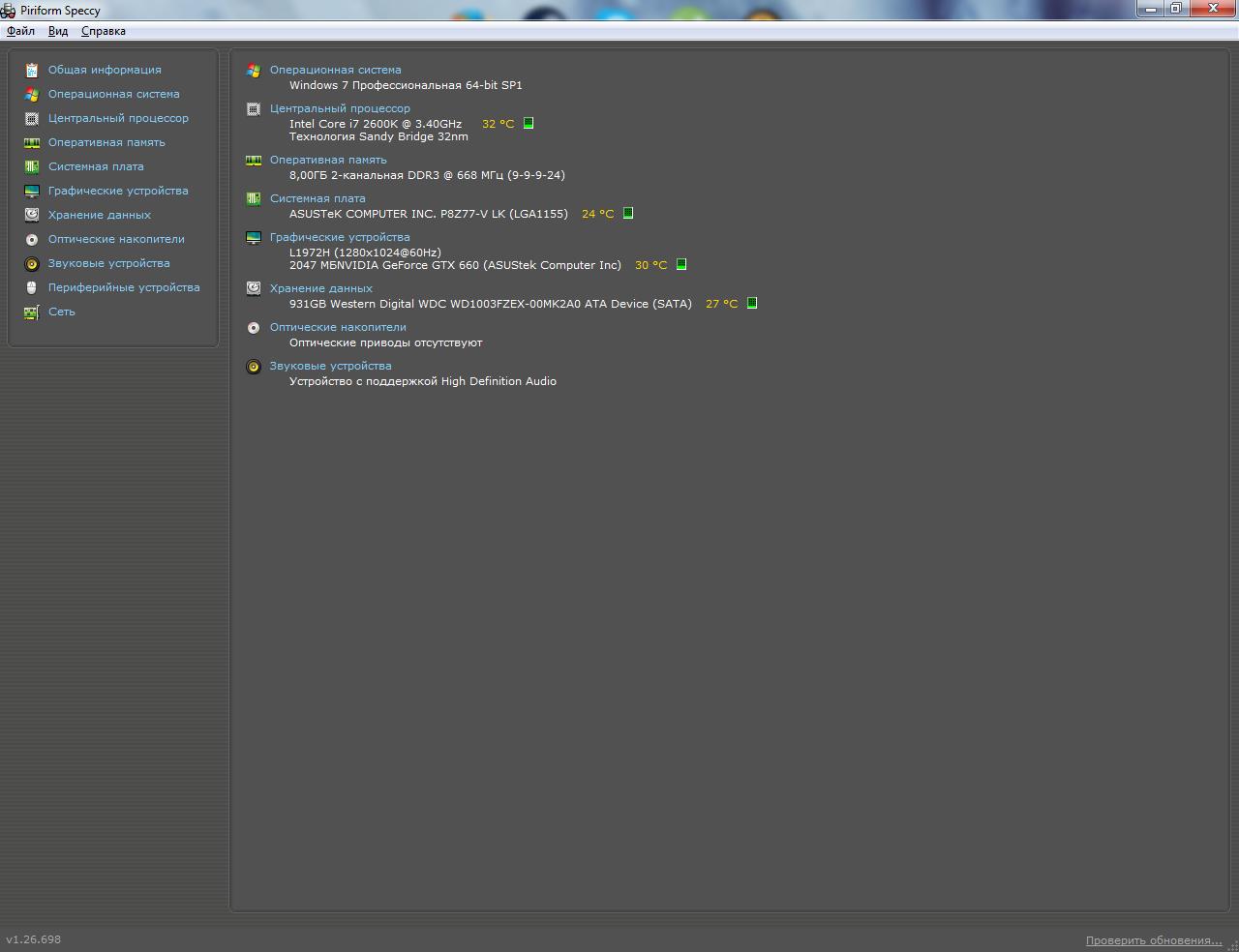This screenshot has width=1239, height=952.
Task: Click the network icon beside Сеть
Action: click(x=32, y=312)
